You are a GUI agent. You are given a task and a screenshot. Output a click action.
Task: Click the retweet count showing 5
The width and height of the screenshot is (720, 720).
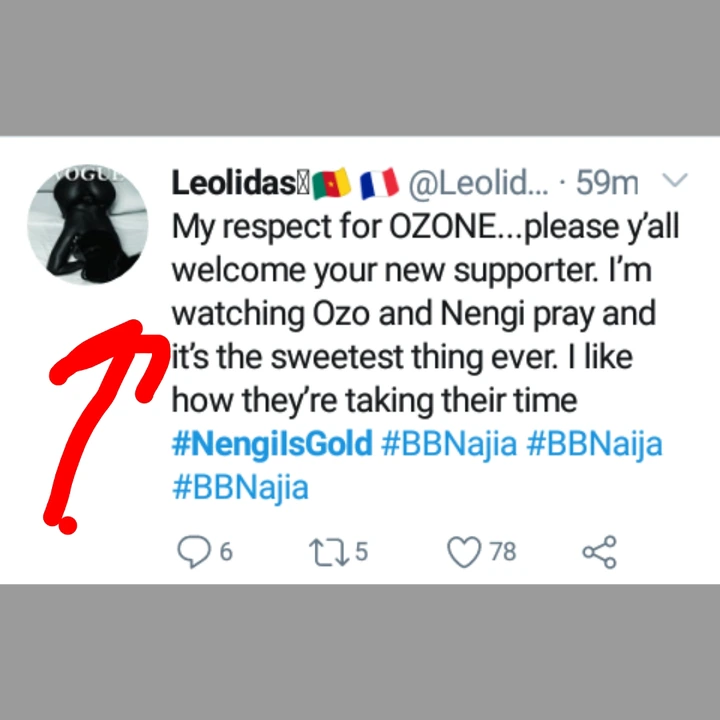click(x=361, y=551)
